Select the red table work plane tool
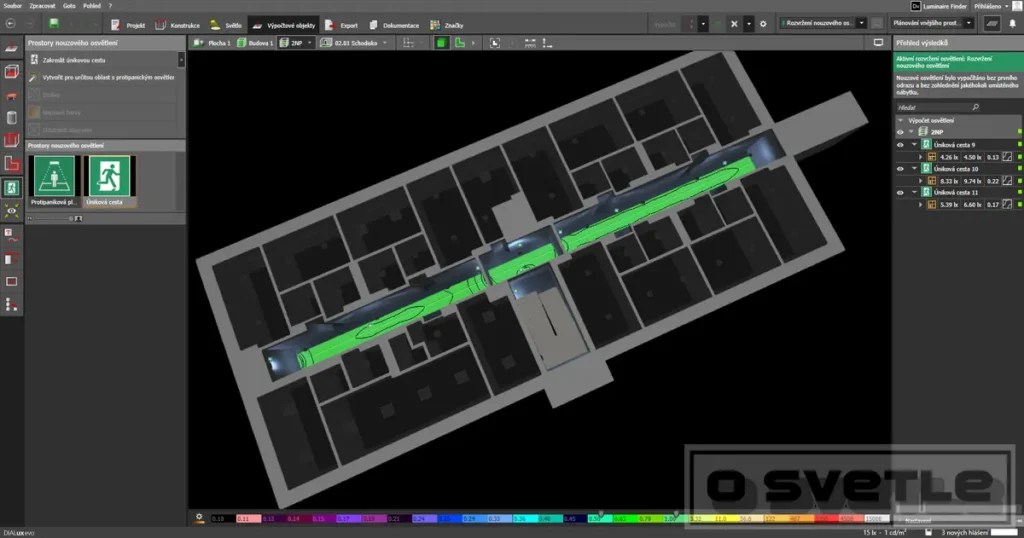Screen dimensions: 1024x538 click(12, 95)
